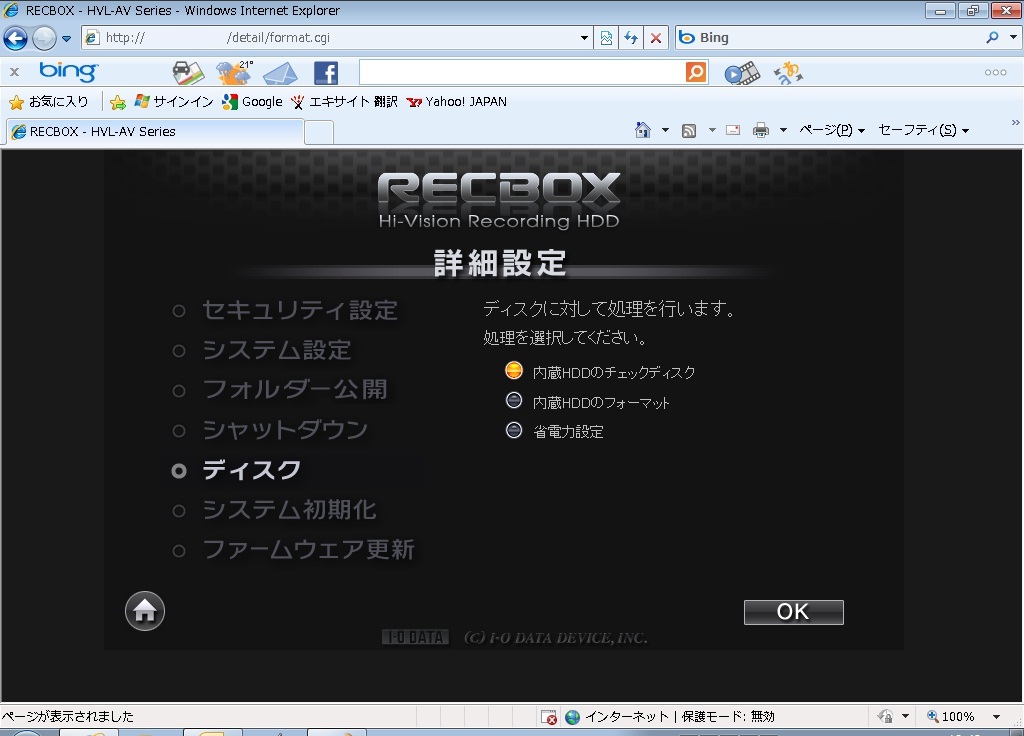Expand the command bar overflow chevron
This screenshot has width=1024, height=736.
point(1016,122)
